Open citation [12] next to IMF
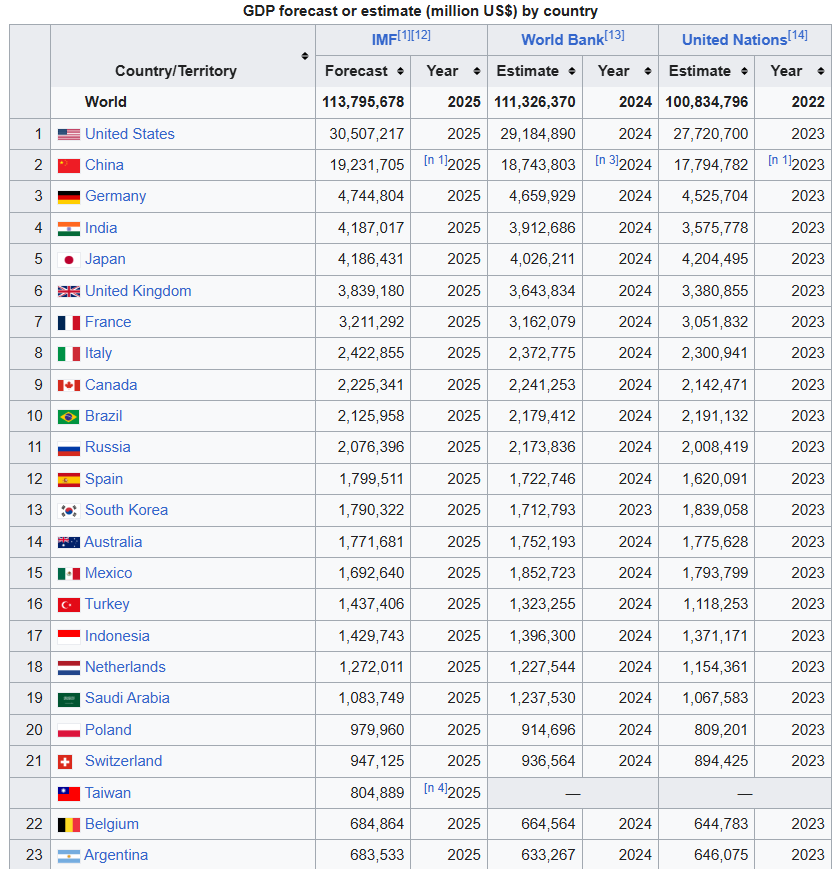 click(421, 35)
